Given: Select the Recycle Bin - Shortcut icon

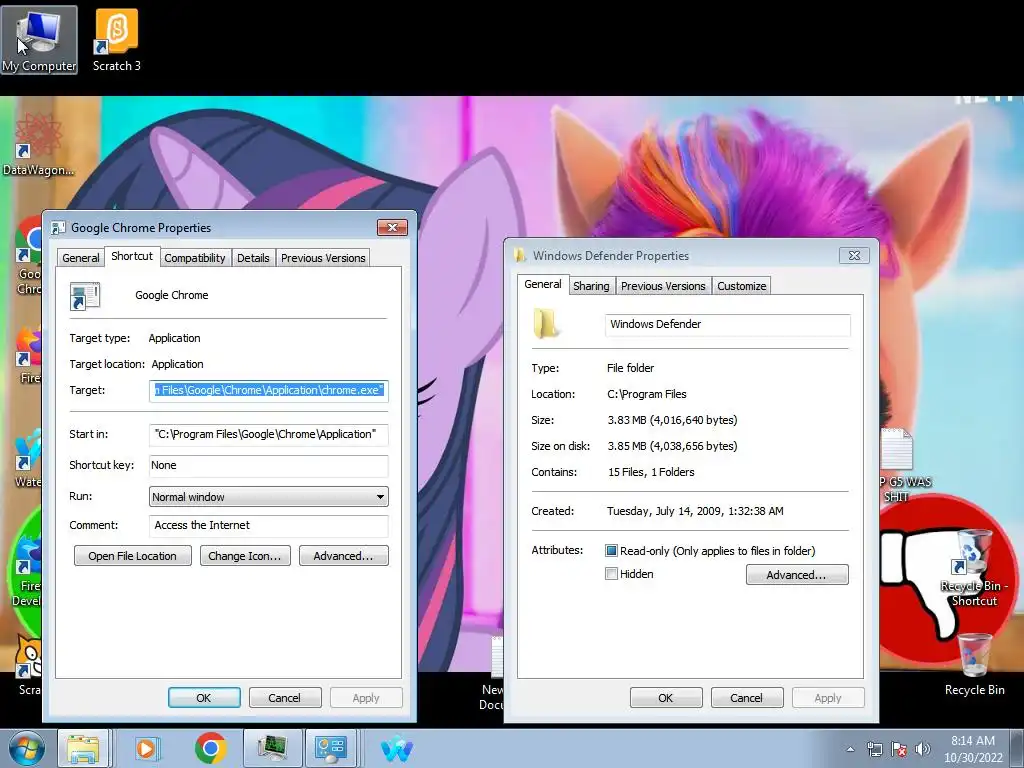Looking at the screenshot, I should click(974, 568).
